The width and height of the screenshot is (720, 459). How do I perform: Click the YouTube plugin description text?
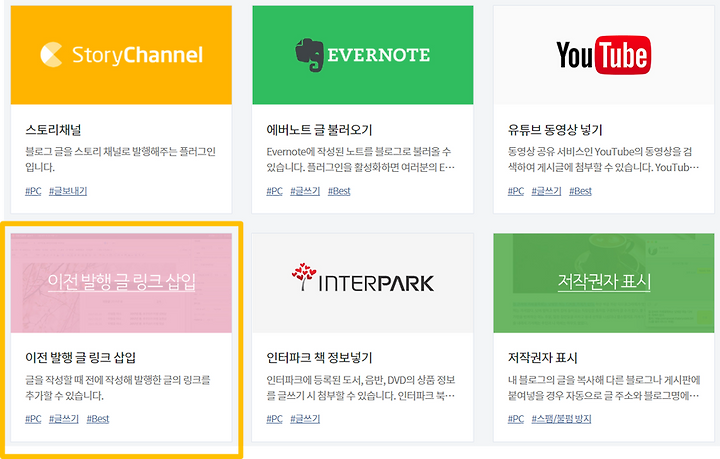603,159
